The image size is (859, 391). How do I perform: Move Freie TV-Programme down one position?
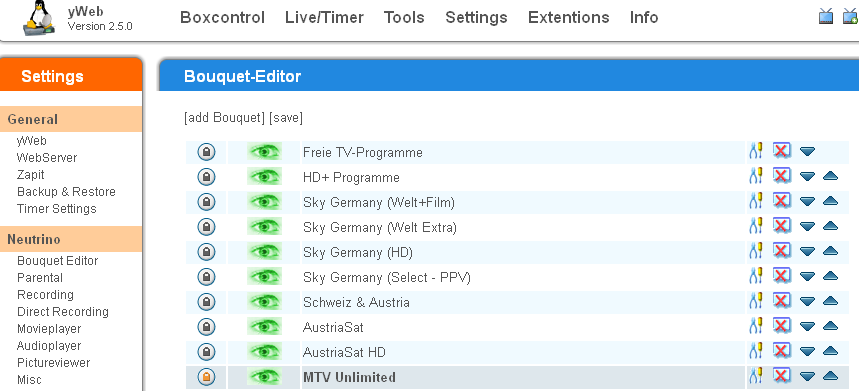pos(808,152)
